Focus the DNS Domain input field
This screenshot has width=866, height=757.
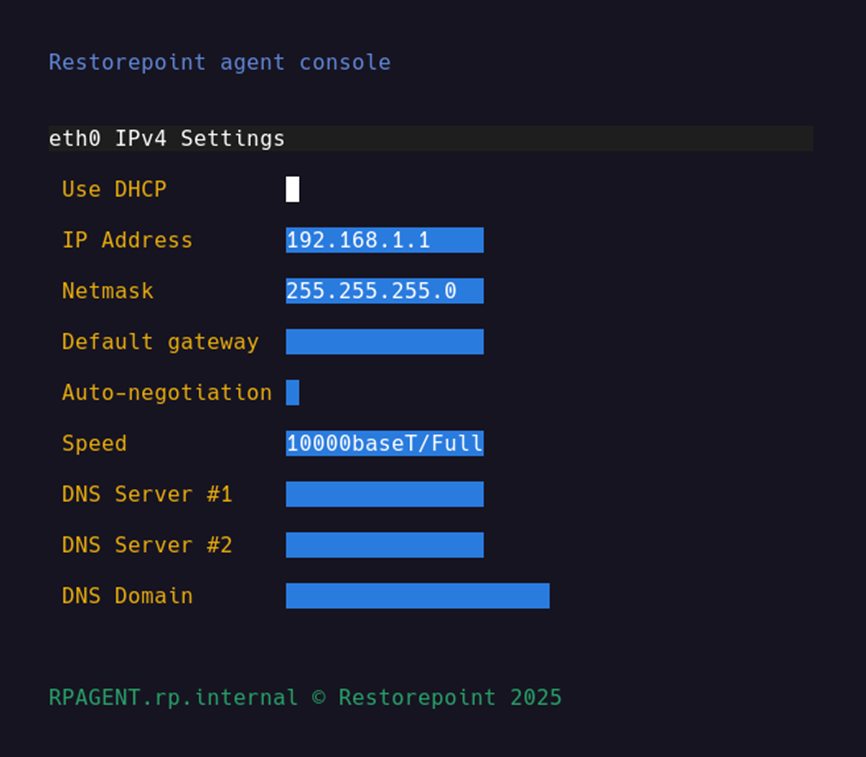coord(417,596)
